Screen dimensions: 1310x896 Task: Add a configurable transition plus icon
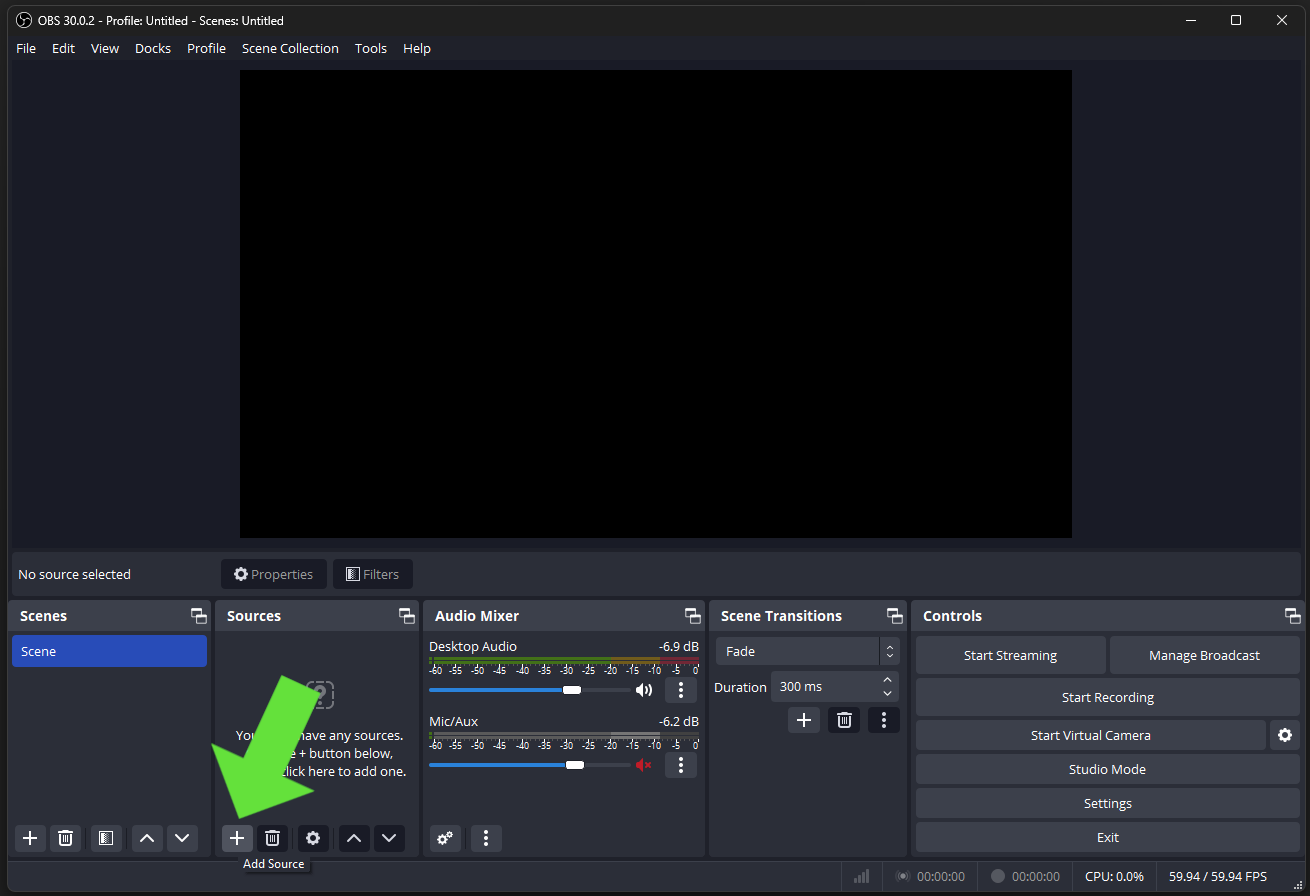[x=803, y=720]
